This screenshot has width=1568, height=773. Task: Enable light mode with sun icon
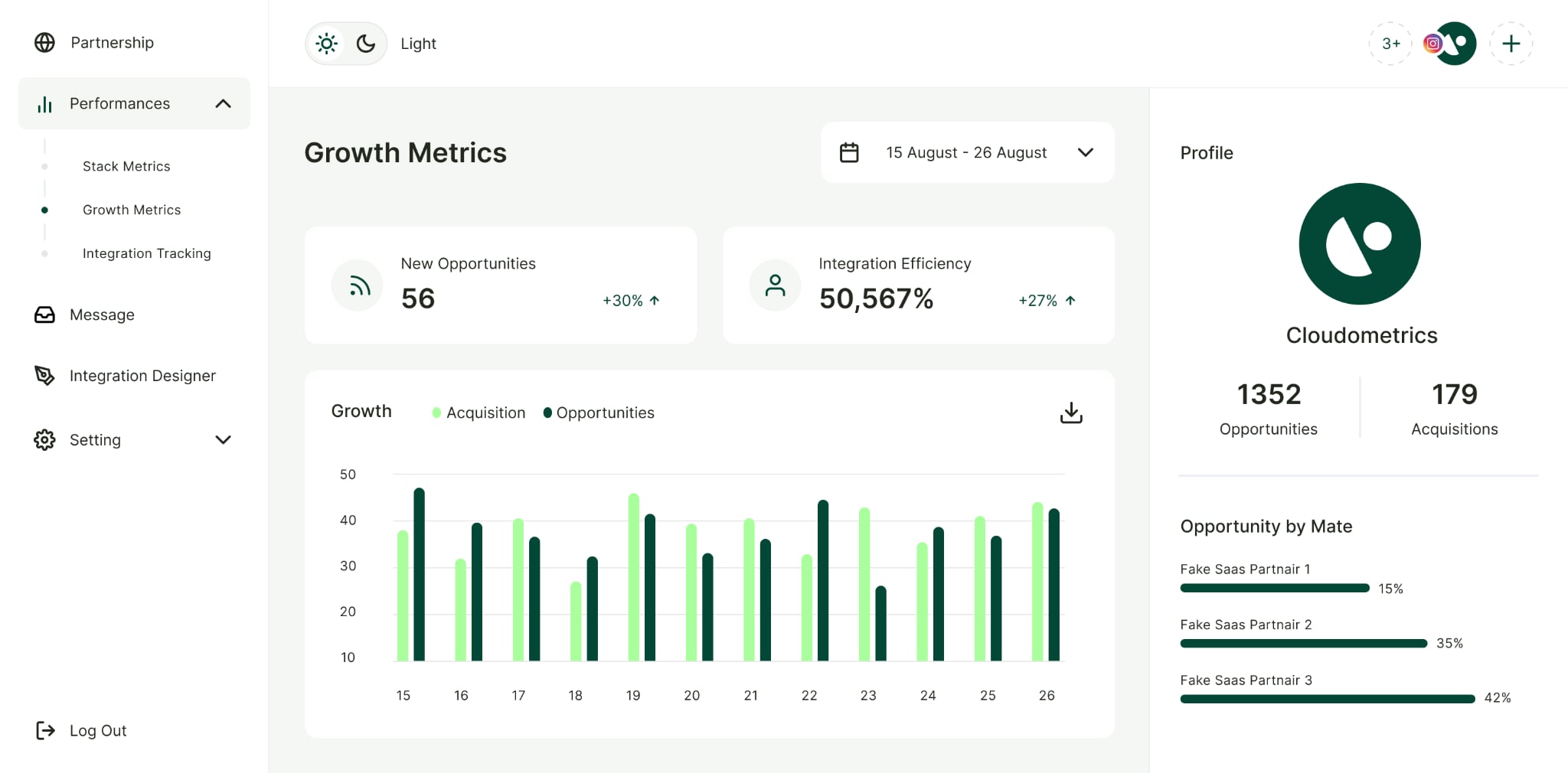pos(327,44)
